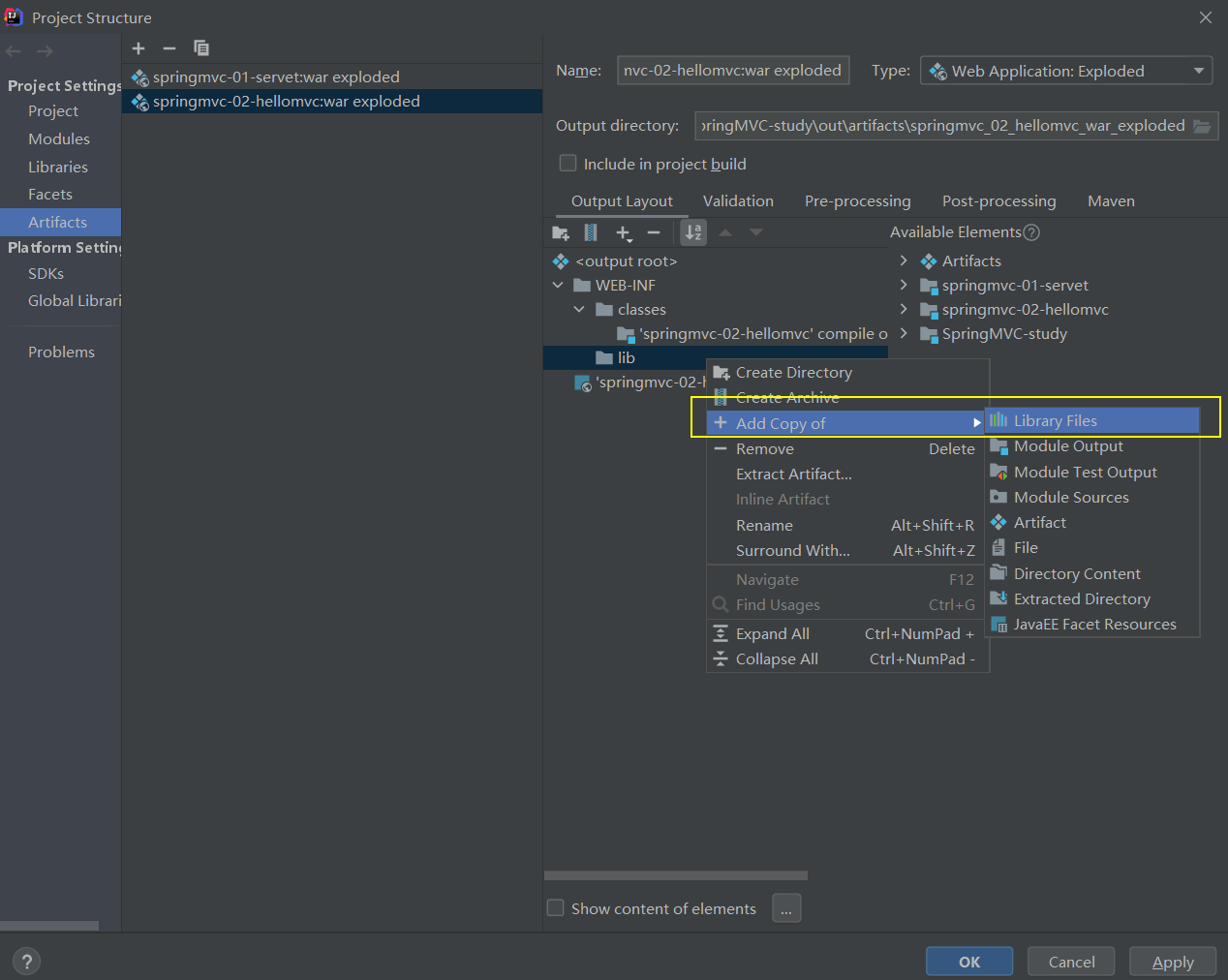The width and height of the screenshot is (1228, 980).
Task: Add a new artifact with the plus icon
Action: point(138,48)
